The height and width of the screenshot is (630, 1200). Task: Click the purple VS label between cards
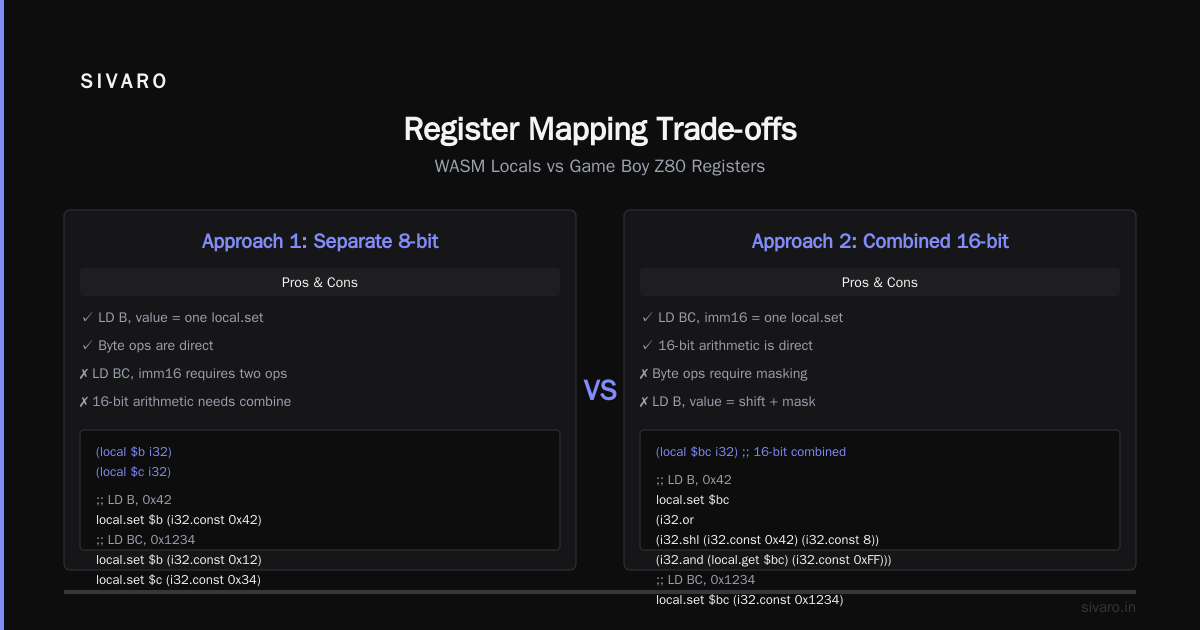click(600, 391)
